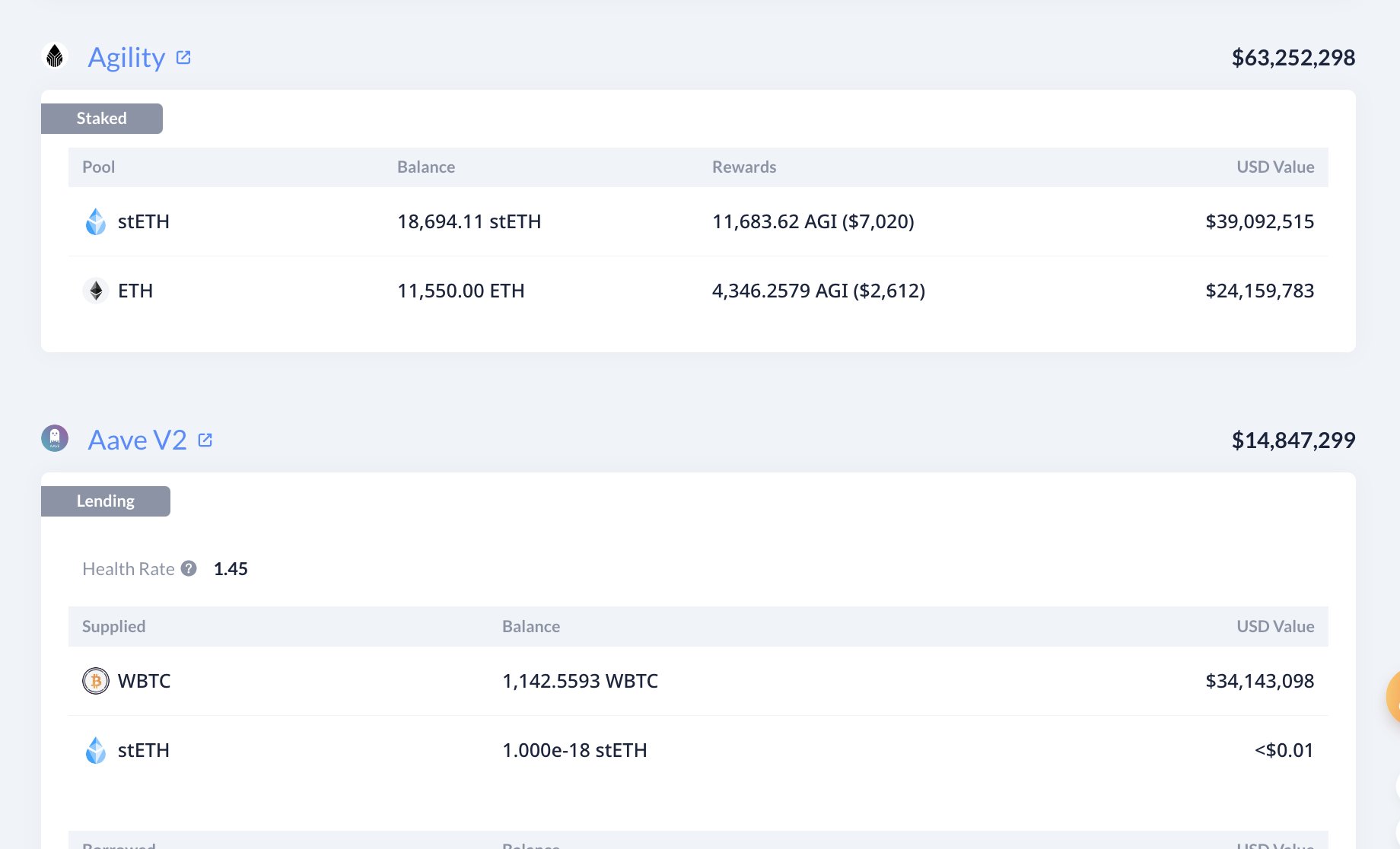Image resolution: width=1400 pixels, height=849 pixels.
Task: Open Agility external link icon
Action: (x=183, y=58)
